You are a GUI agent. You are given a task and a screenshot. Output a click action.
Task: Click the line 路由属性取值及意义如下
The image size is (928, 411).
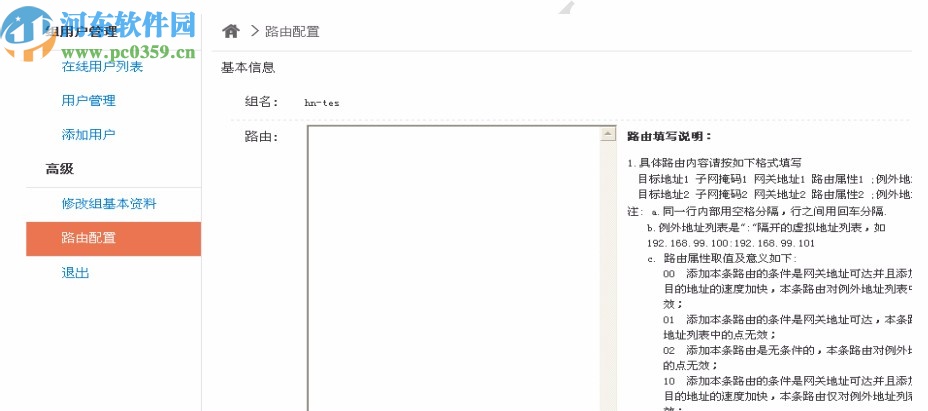(x=730, y=258)
